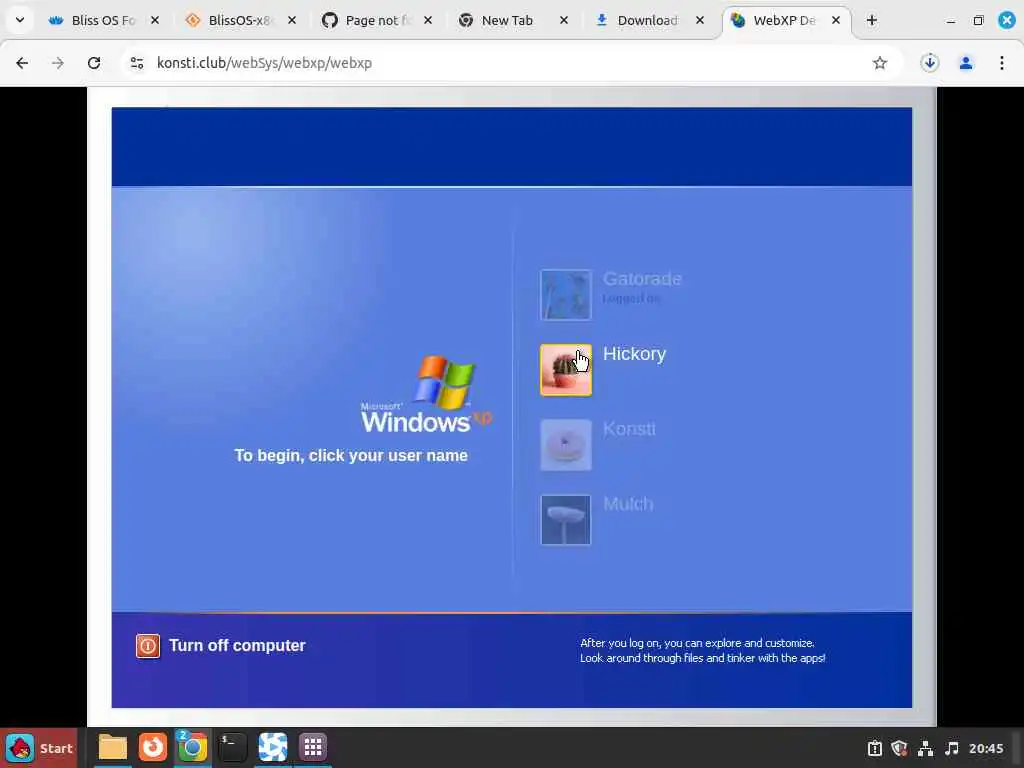
Task: Close the Downloads tab
Action: [699, 20]
